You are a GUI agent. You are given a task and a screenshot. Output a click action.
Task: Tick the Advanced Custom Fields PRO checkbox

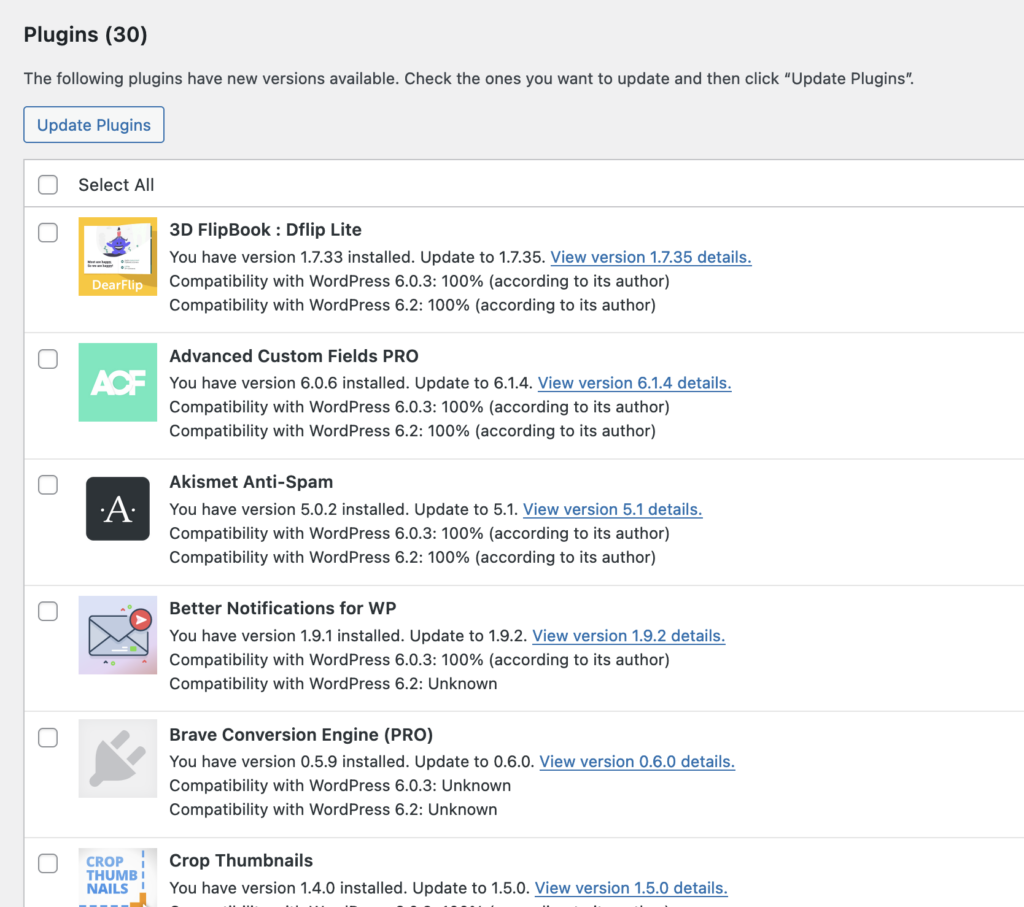click(48, 359)
